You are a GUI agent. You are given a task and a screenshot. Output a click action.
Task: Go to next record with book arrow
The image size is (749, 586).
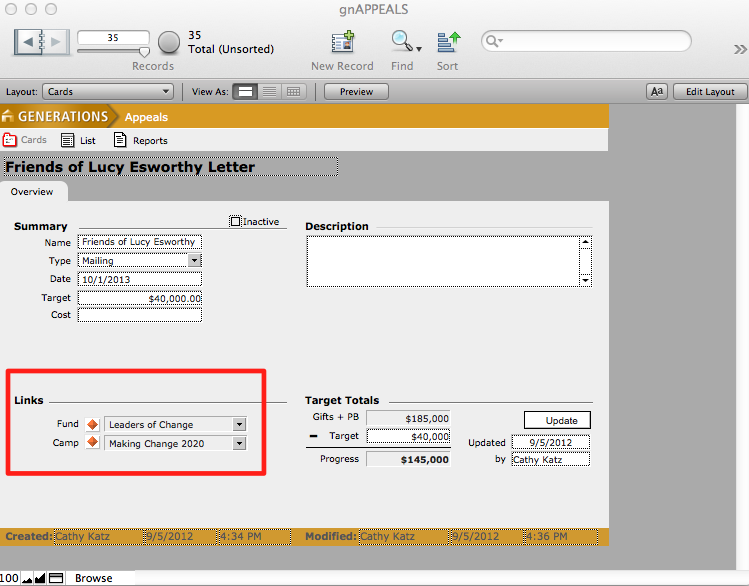56,42
